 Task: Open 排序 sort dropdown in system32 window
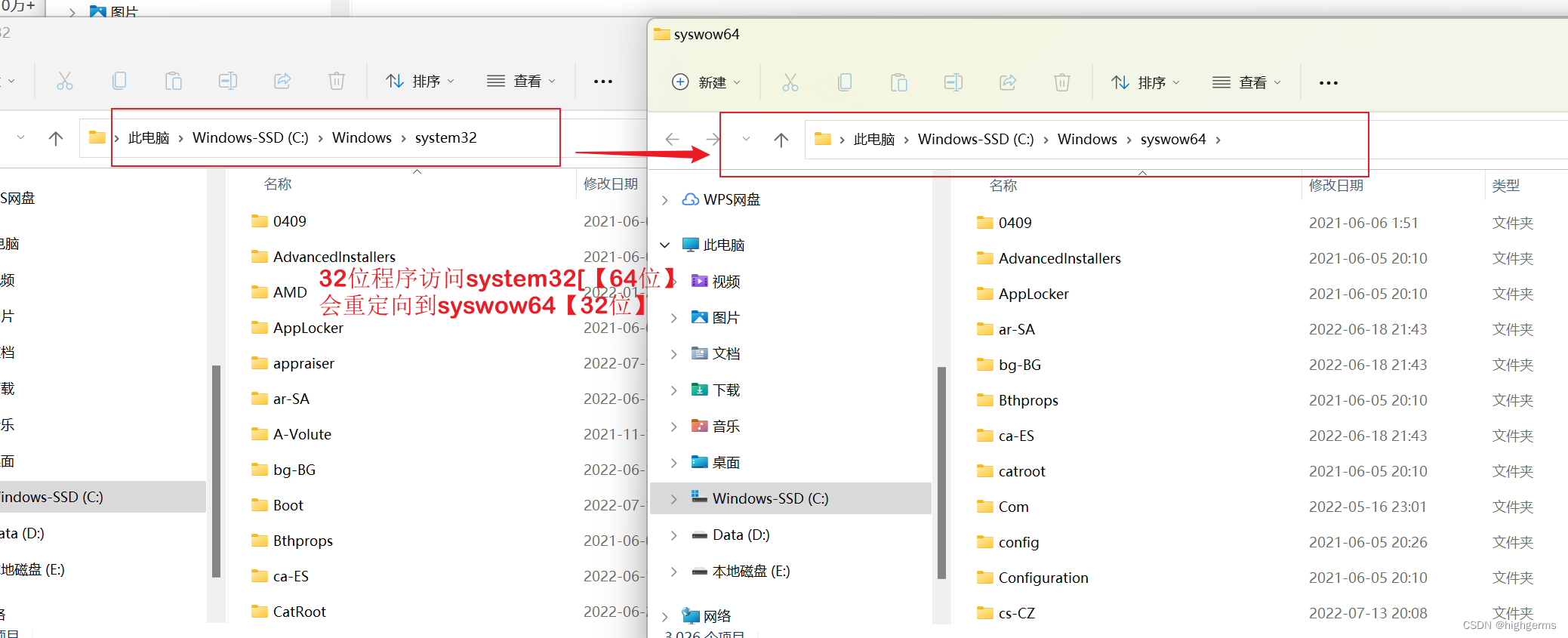(x=420, y=81)
